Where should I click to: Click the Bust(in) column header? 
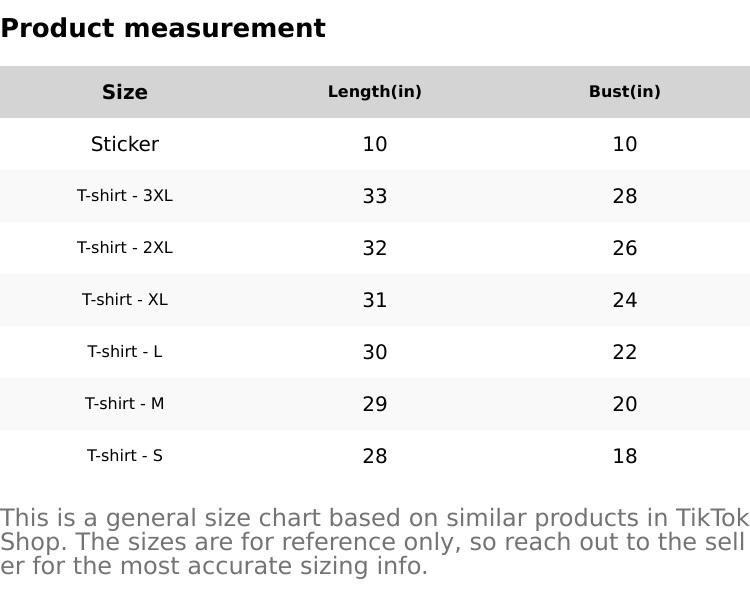click(x=625, y=92)
